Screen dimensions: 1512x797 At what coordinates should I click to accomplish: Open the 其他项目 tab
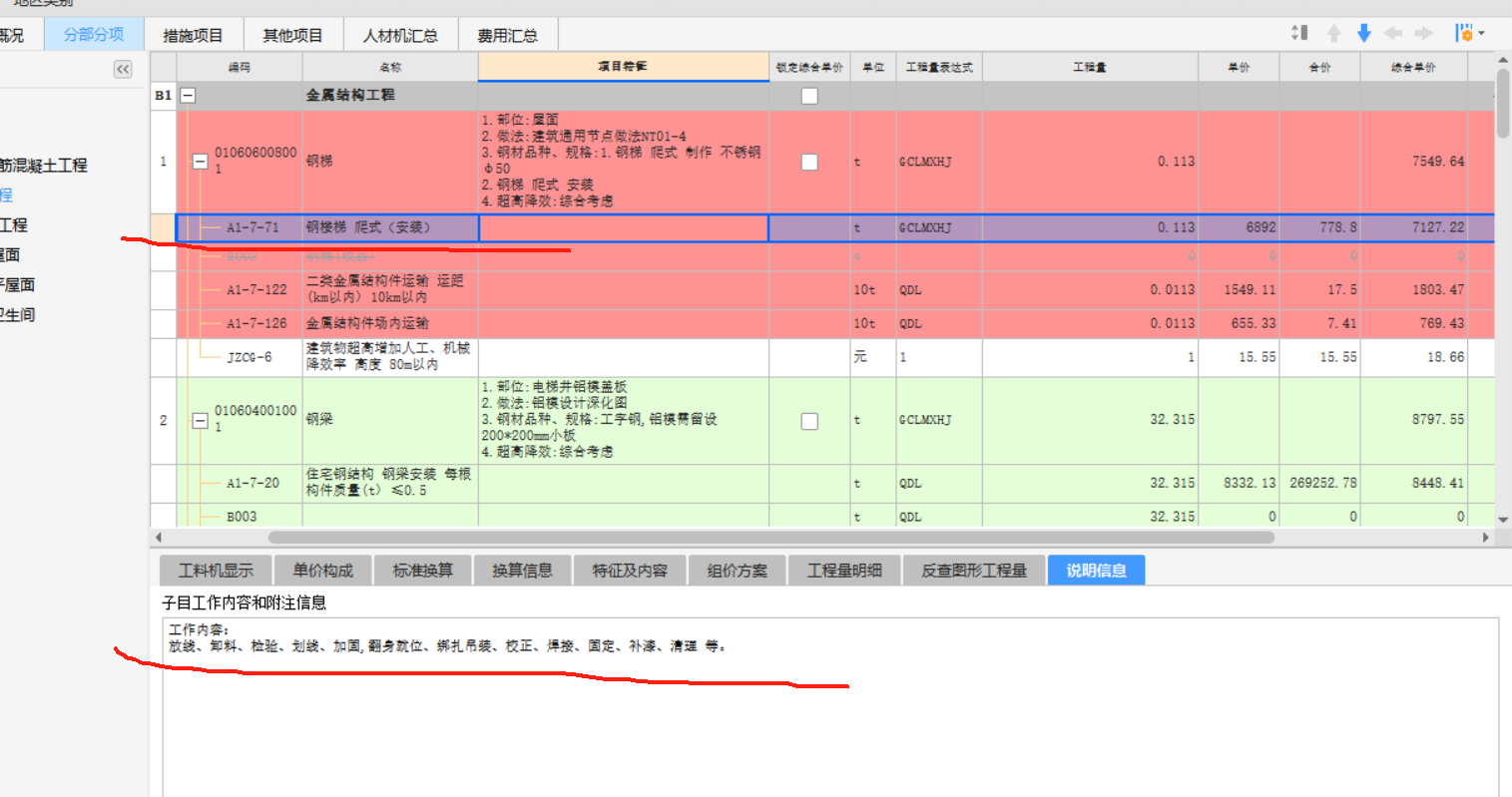click(292, 35)
